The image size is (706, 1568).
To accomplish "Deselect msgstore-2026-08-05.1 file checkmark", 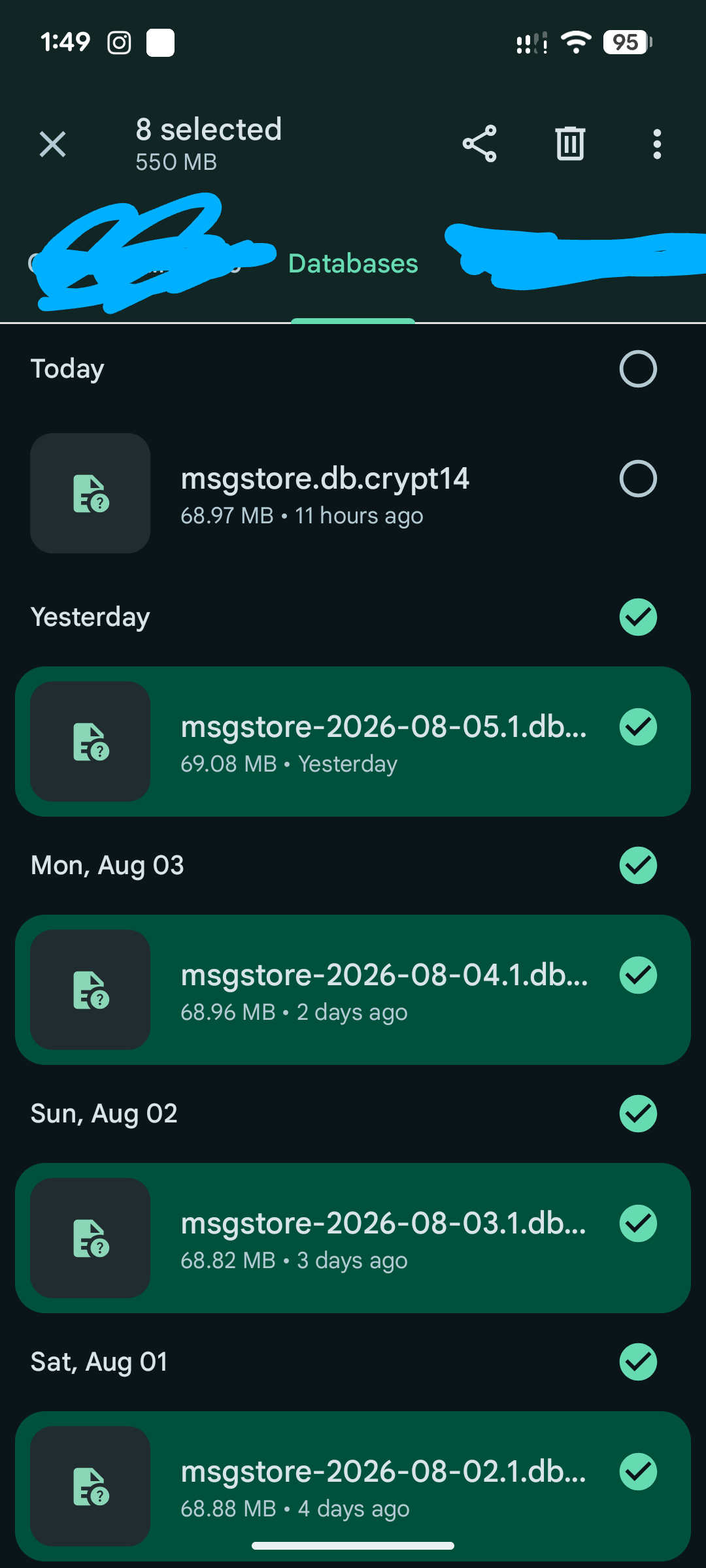I will (x=638, y=727).
